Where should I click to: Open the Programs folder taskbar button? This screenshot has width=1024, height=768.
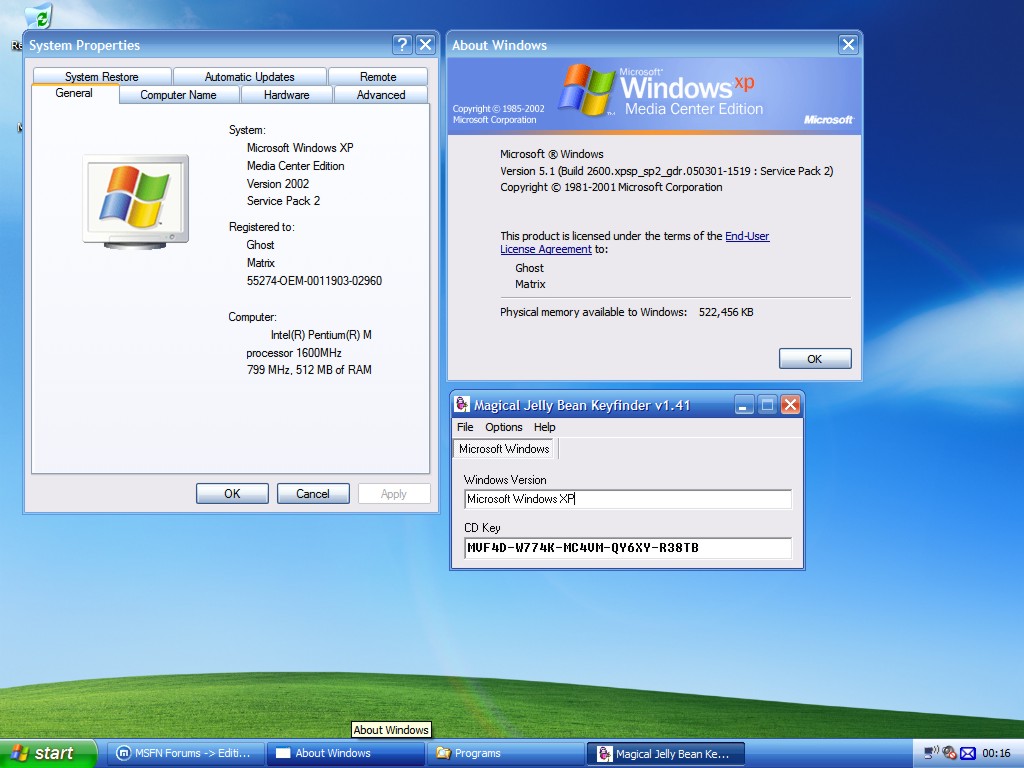click(506, 754)
